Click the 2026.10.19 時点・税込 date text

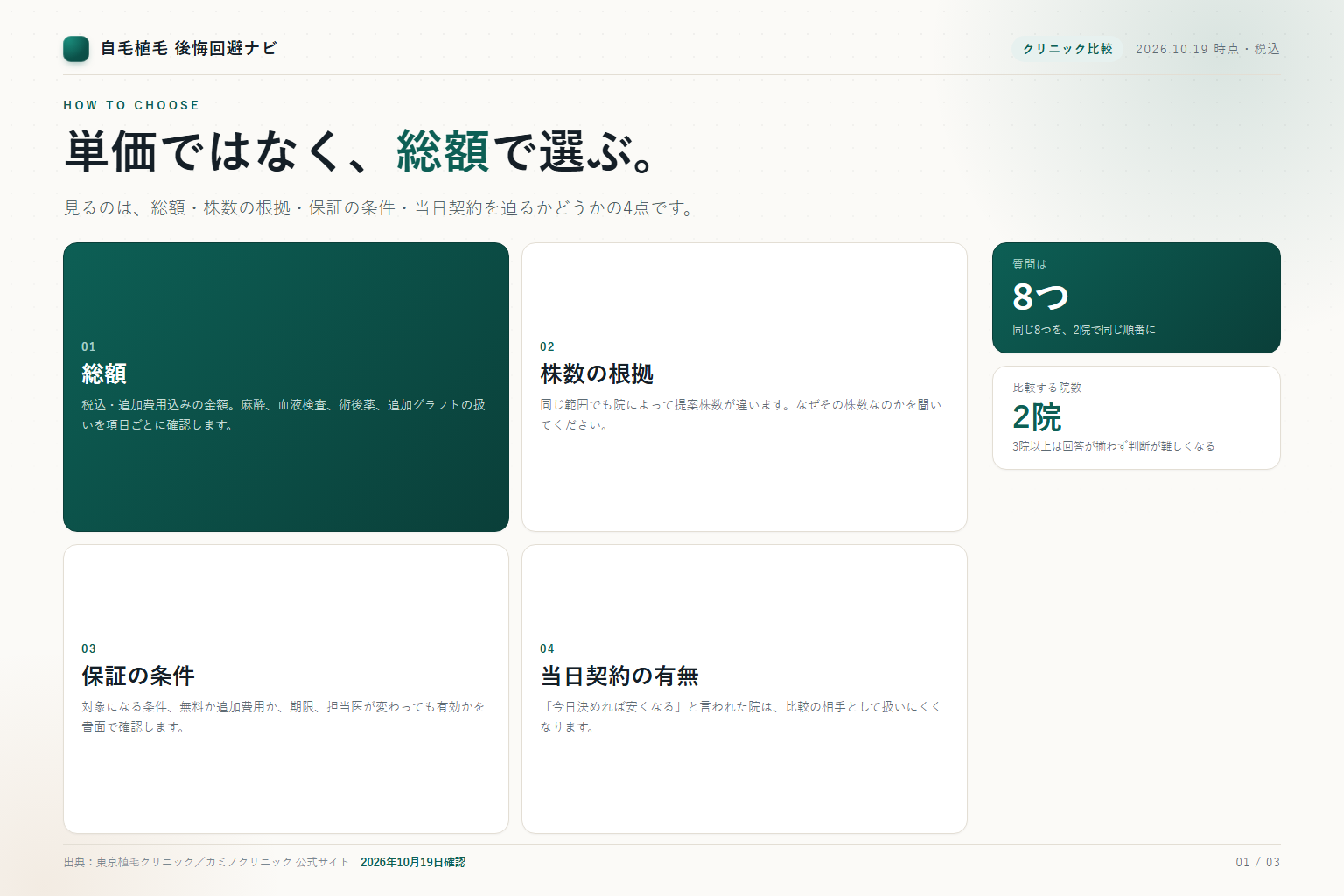tap(1207, 49)
